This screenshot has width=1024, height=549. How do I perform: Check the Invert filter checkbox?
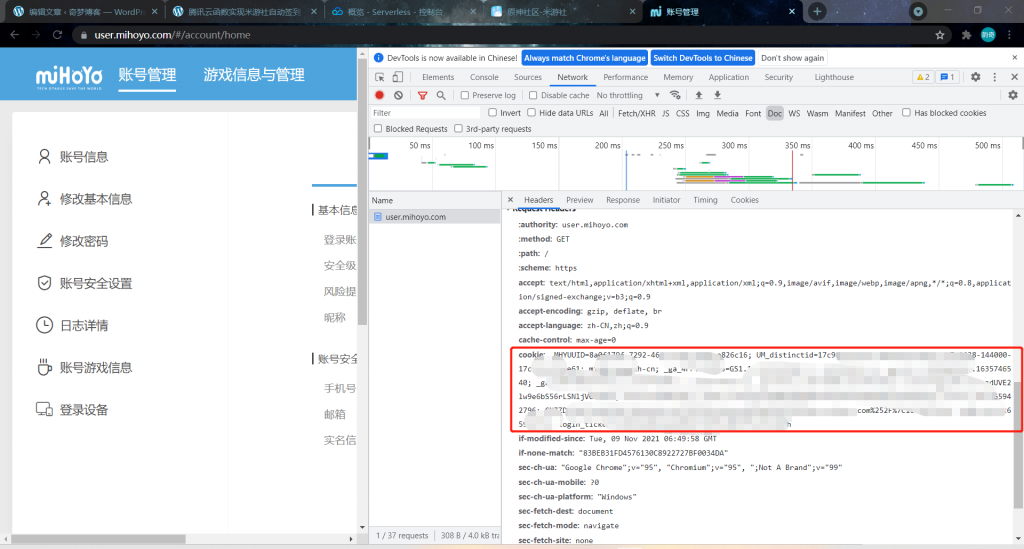[493, 112]
